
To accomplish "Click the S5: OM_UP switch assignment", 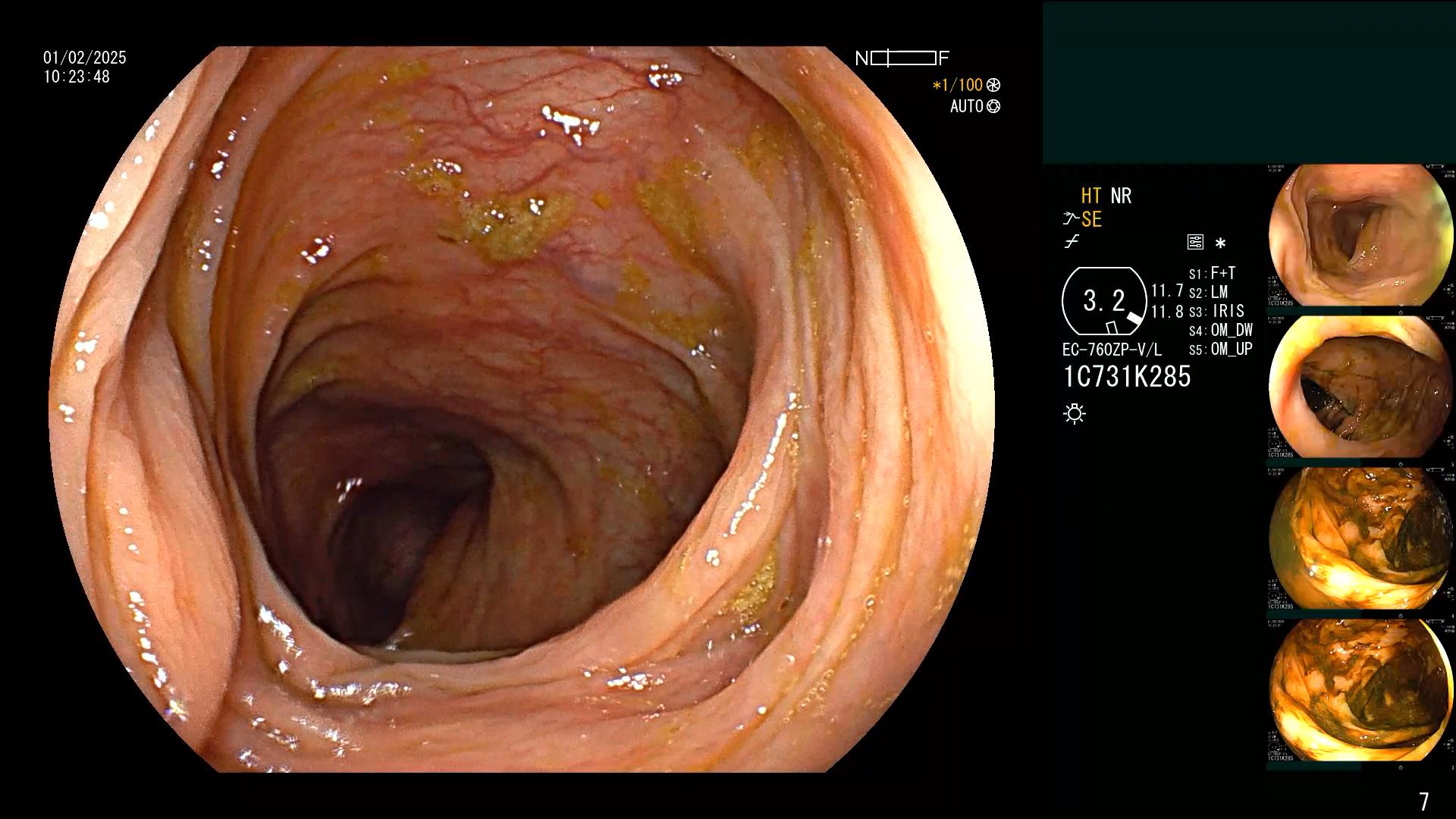I will click(1220, 349).
